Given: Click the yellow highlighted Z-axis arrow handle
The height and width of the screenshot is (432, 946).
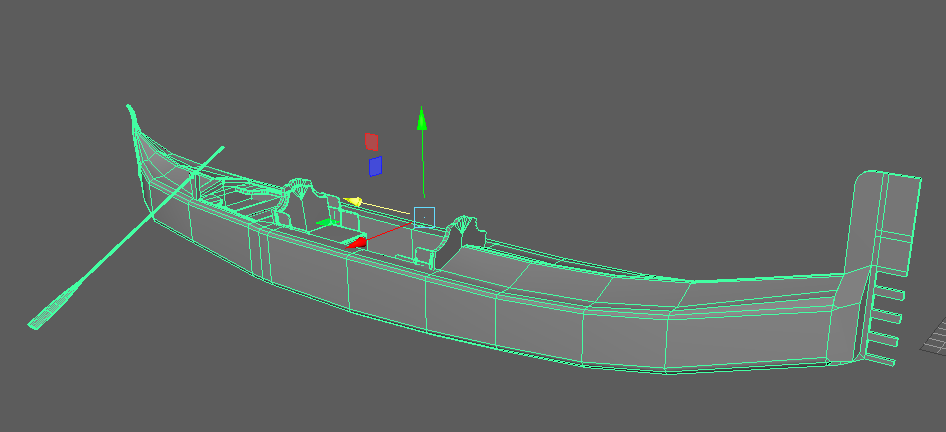Looking at the screenshot, I should [x=354, y=202].
